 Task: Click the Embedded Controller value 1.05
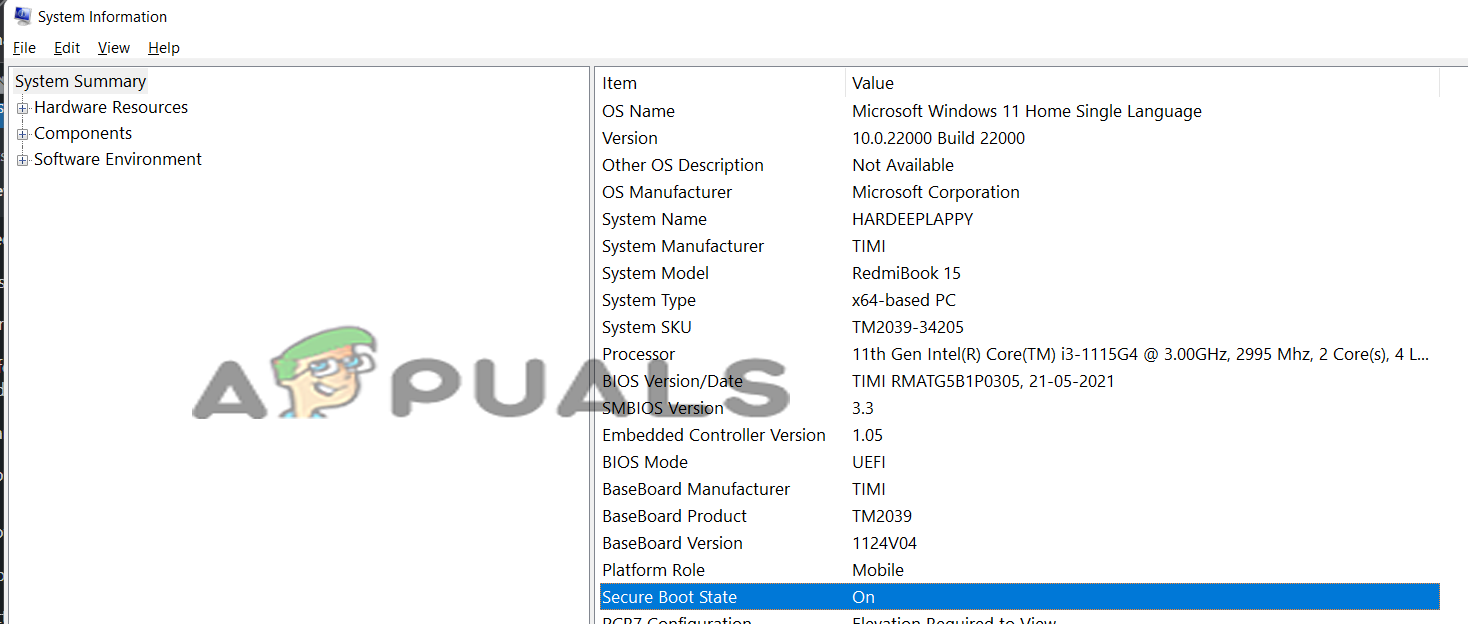tap(867, 435)
